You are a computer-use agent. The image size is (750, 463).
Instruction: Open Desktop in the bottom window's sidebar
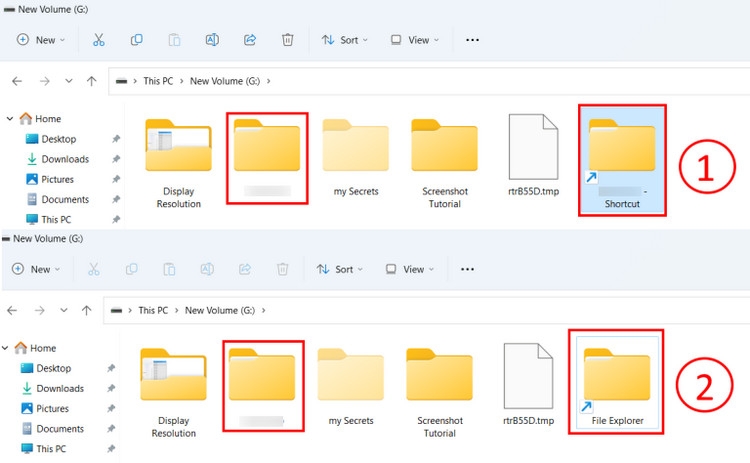[46, 368]
